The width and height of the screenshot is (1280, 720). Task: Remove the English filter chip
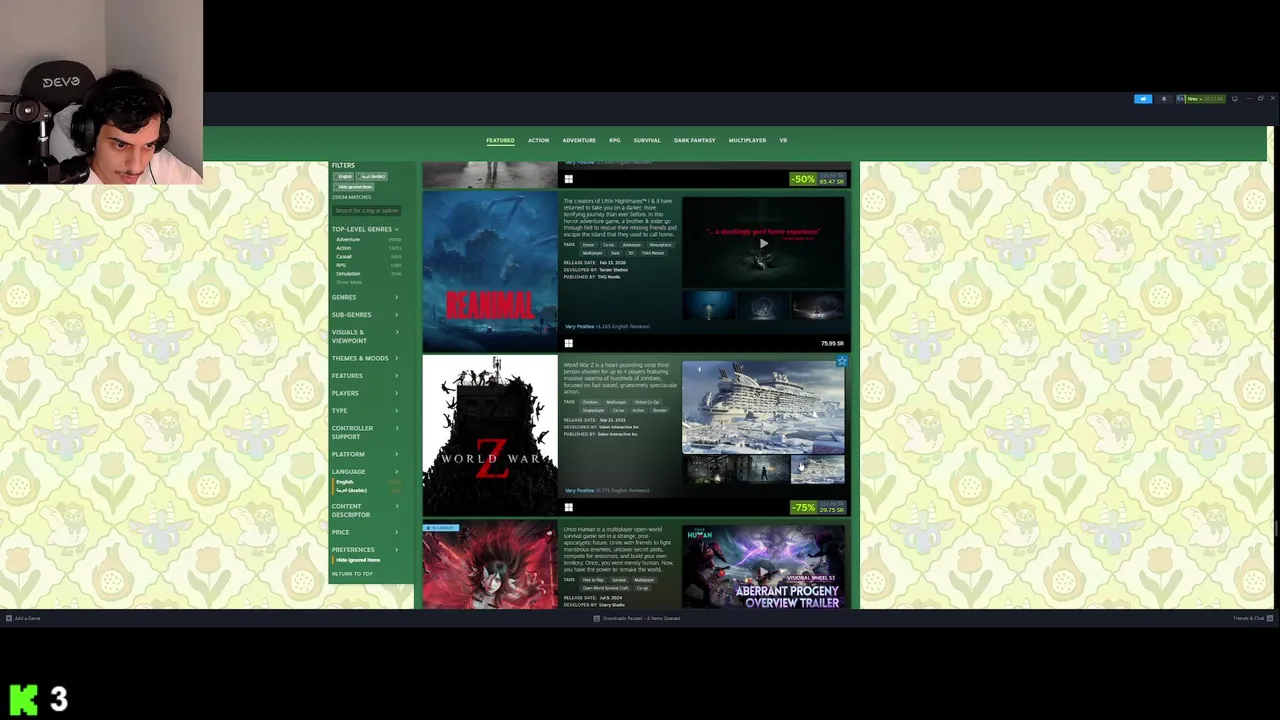(345, 177)
